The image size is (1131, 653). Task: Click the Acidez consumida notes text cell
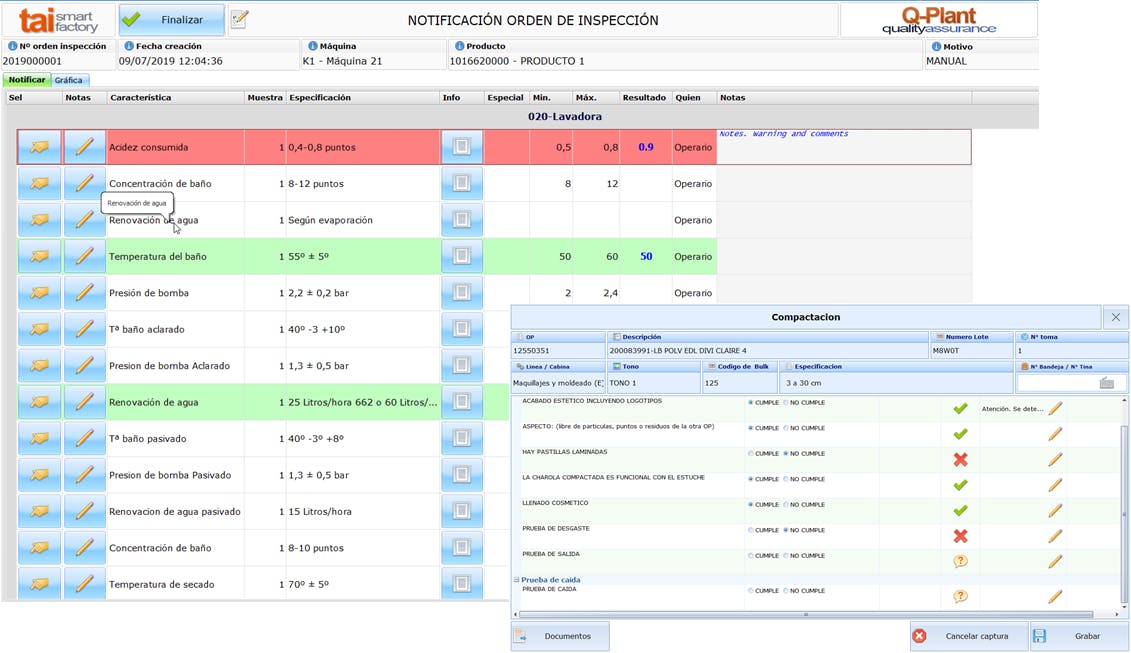pos(843,147)
